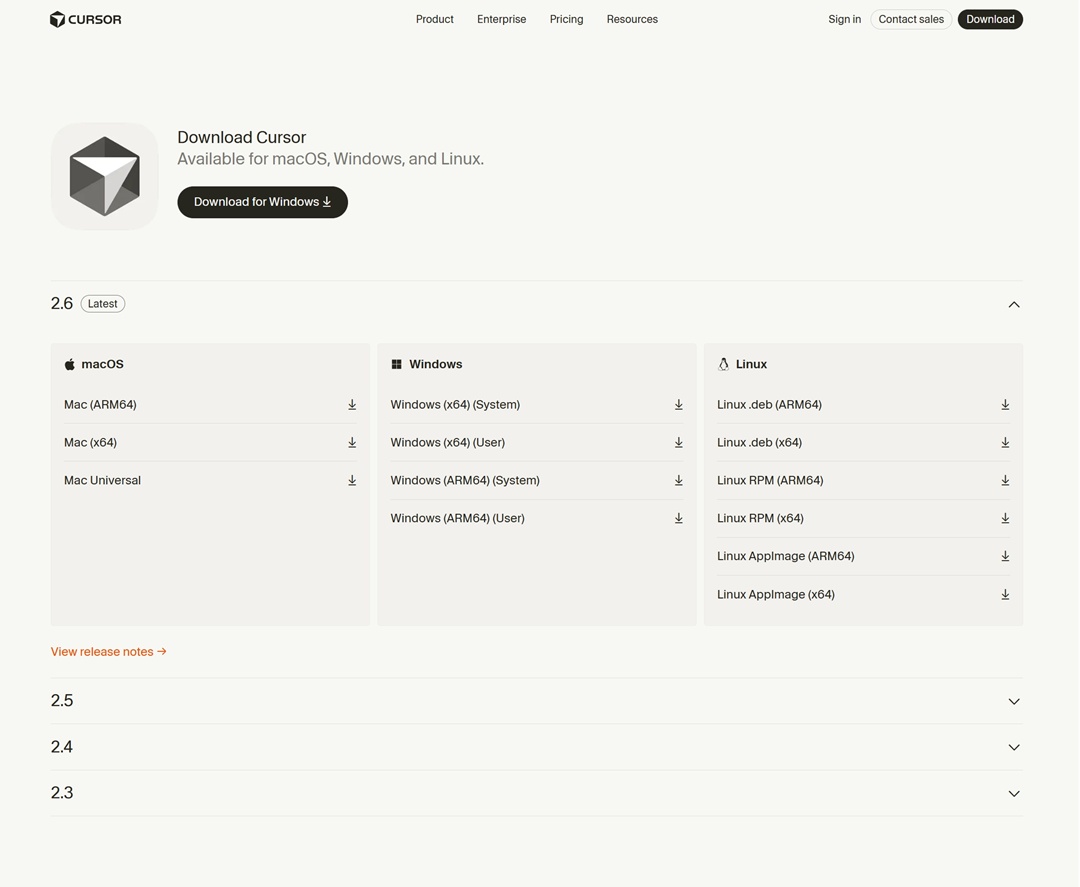The height and width of the screenshot is (887, 1080).
Task: Click the large Cursor app icon
Action: [x=105, y=177]
